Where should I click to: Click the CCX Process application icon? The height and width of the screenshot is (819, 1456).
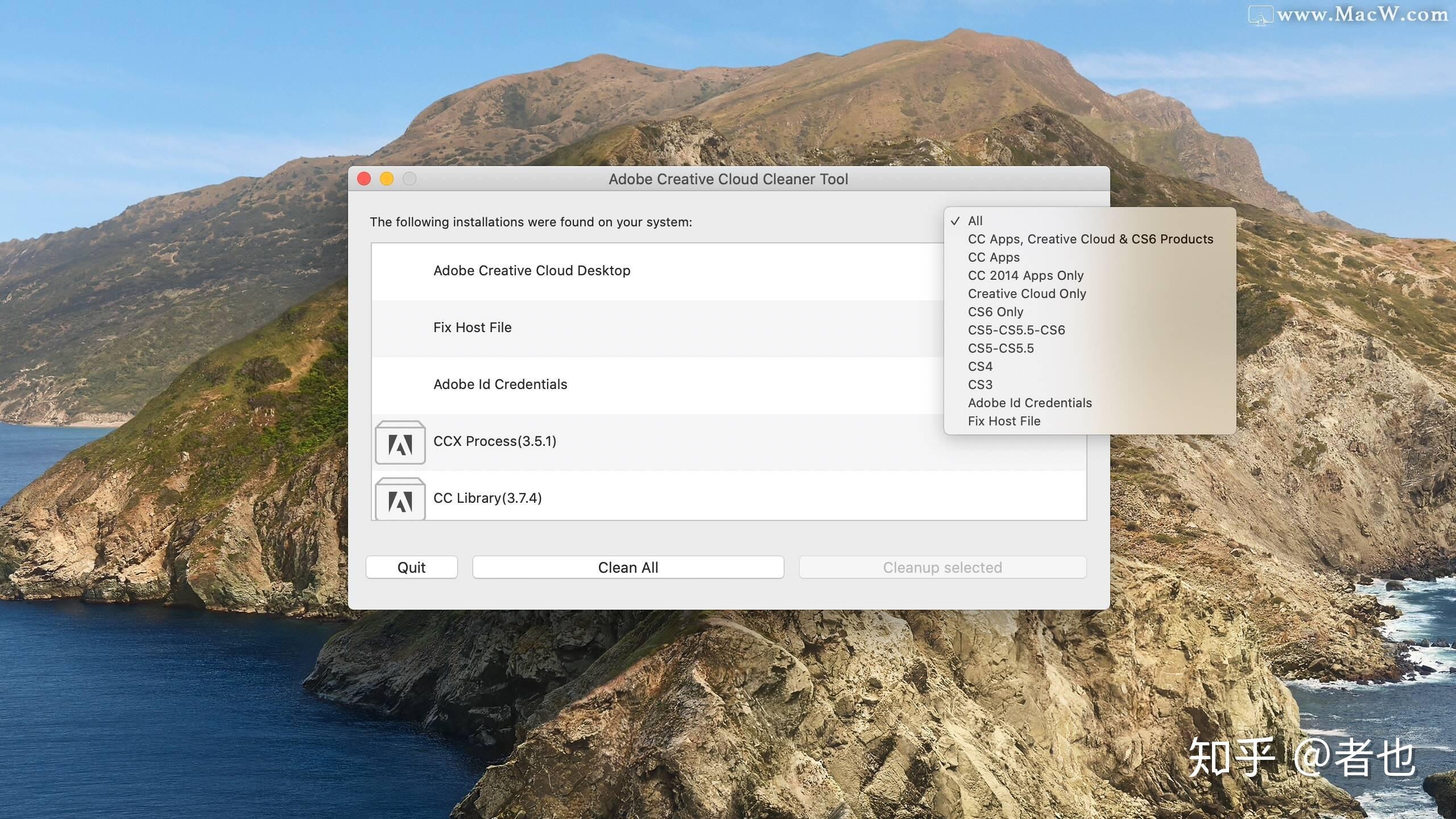point(400,442)
